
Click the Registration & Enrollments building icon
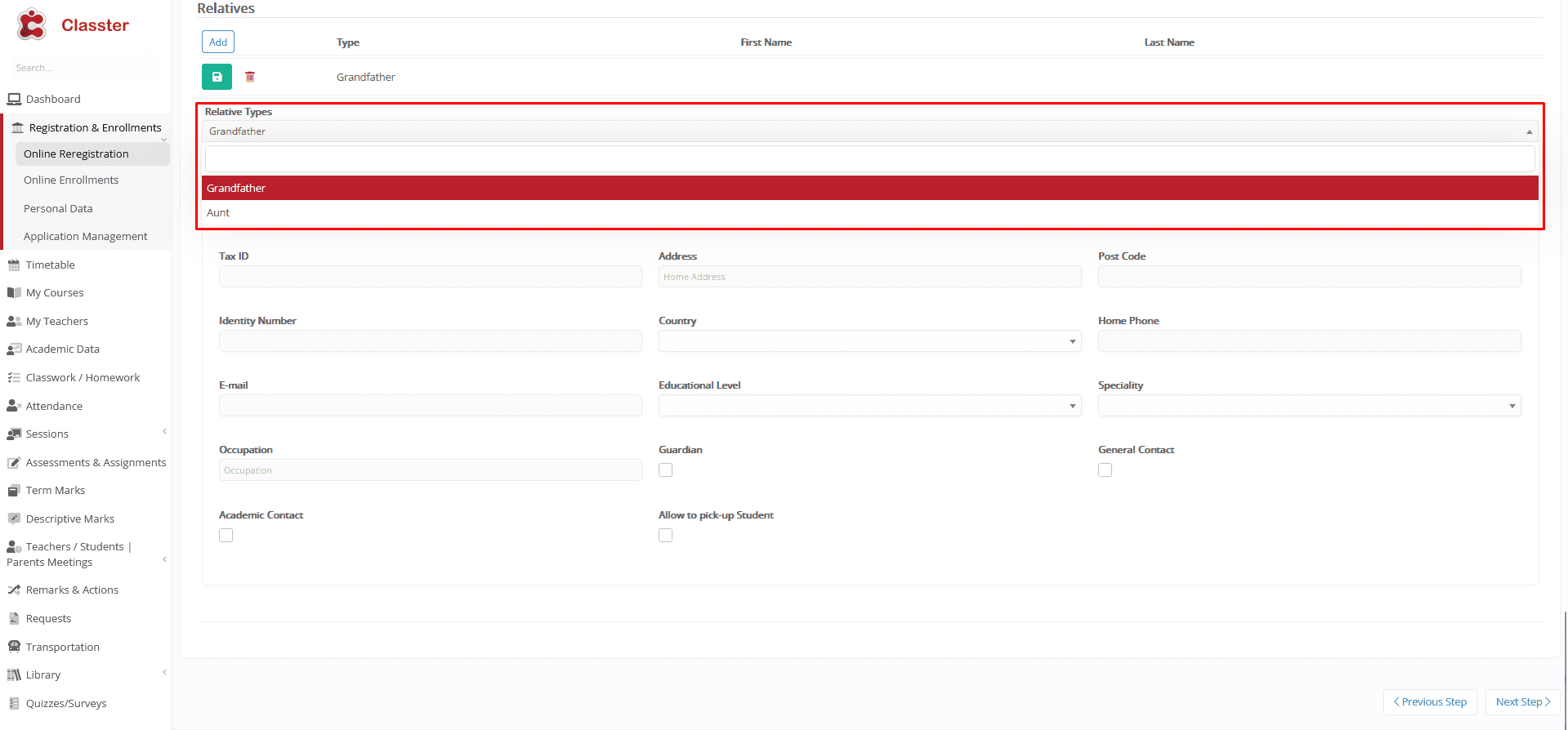(x=17, y=127)
